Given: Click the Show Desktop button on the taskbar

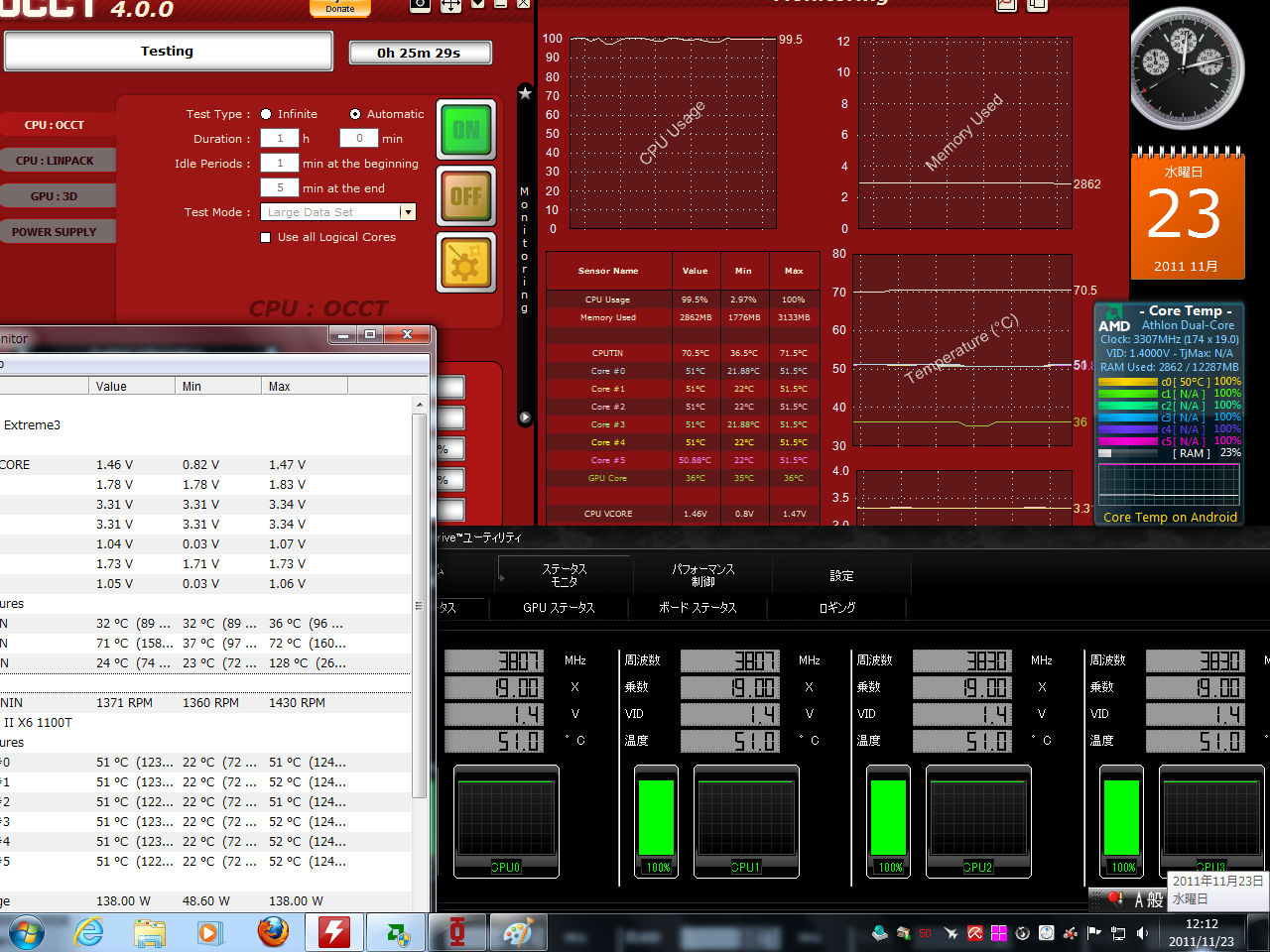Looking at the screenshot, I should (x=1258, y=933).
